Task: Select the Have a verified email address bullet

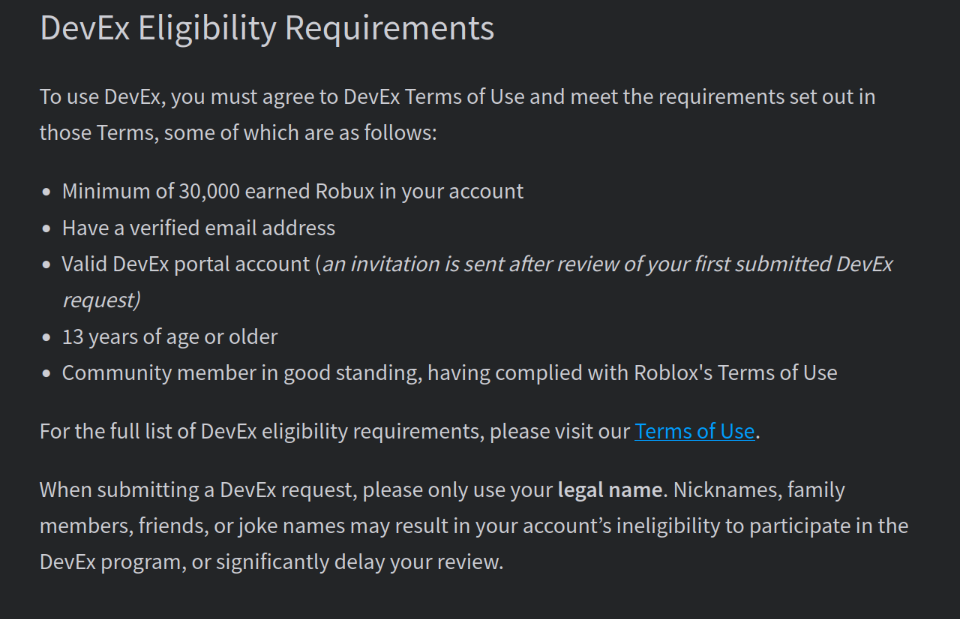Action: 198,228
